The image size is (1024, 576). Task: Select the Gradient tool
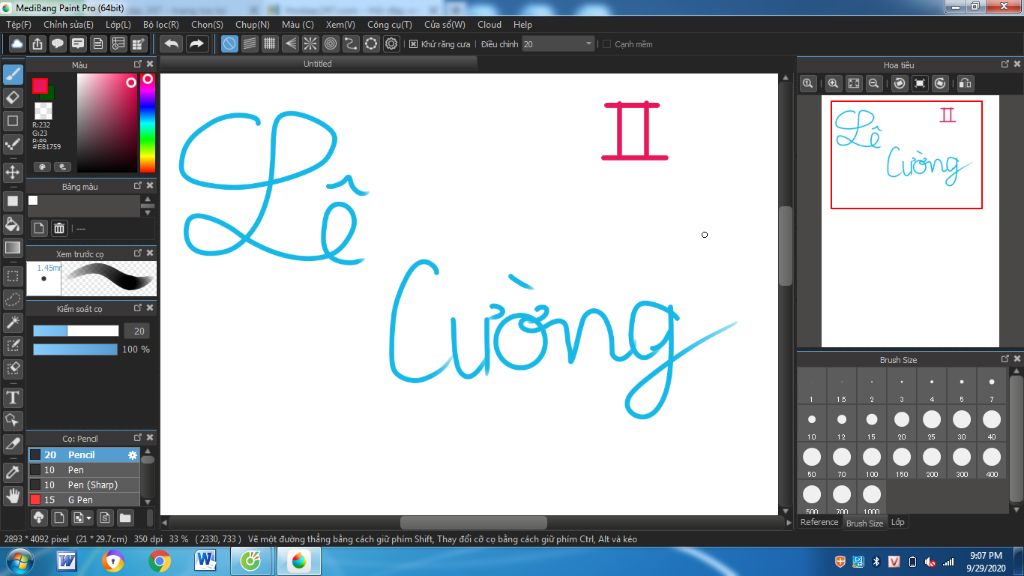pyautogui.click(x=12, y=248)
